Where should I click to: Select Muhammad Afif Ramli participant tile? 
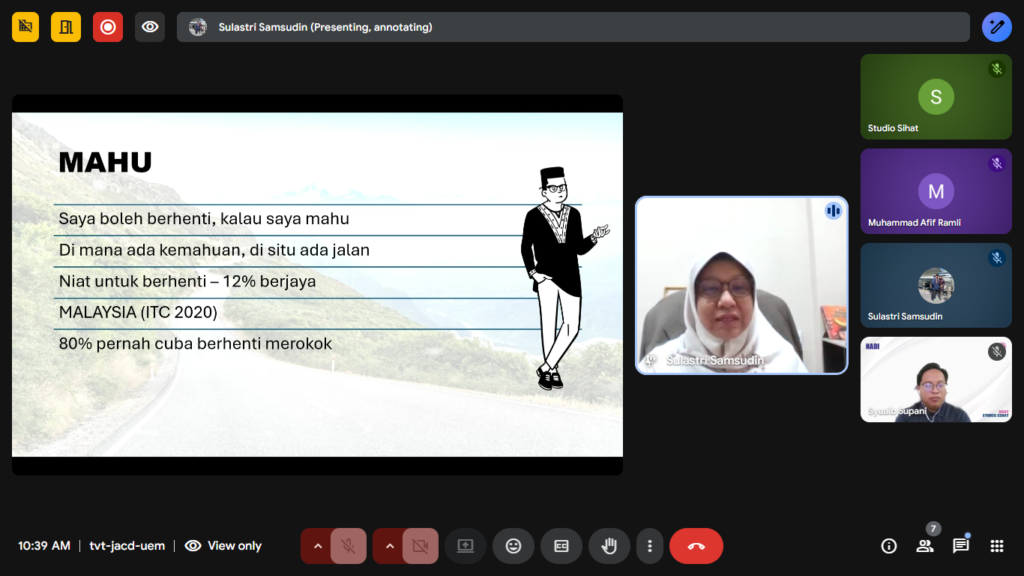coord(936,191)
